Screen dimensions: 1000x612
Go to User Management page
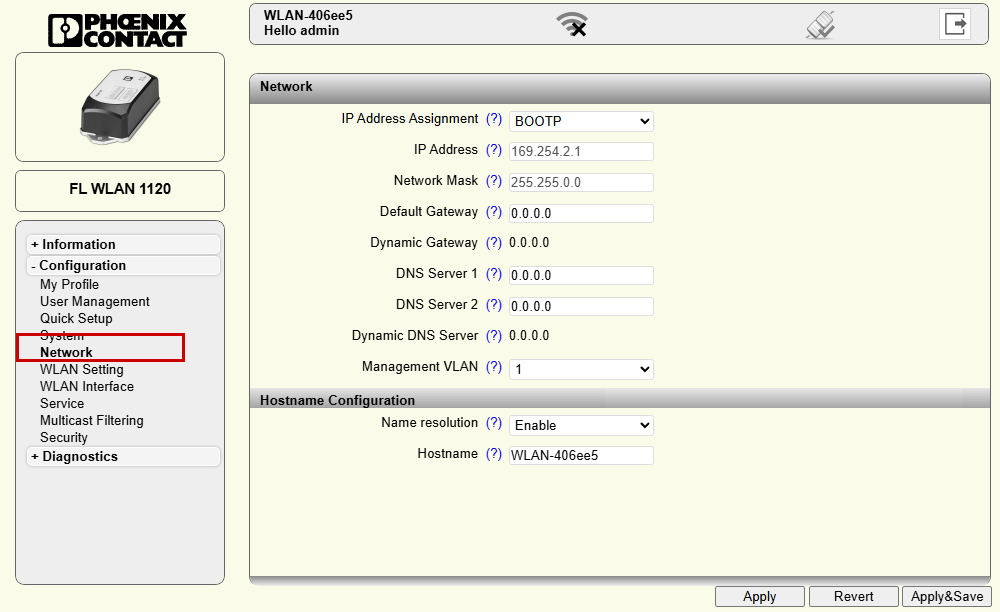95,301
